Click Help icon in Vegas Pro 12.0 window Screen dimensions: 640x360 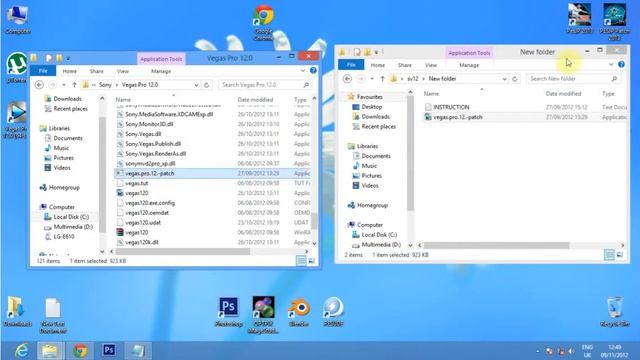313,71
